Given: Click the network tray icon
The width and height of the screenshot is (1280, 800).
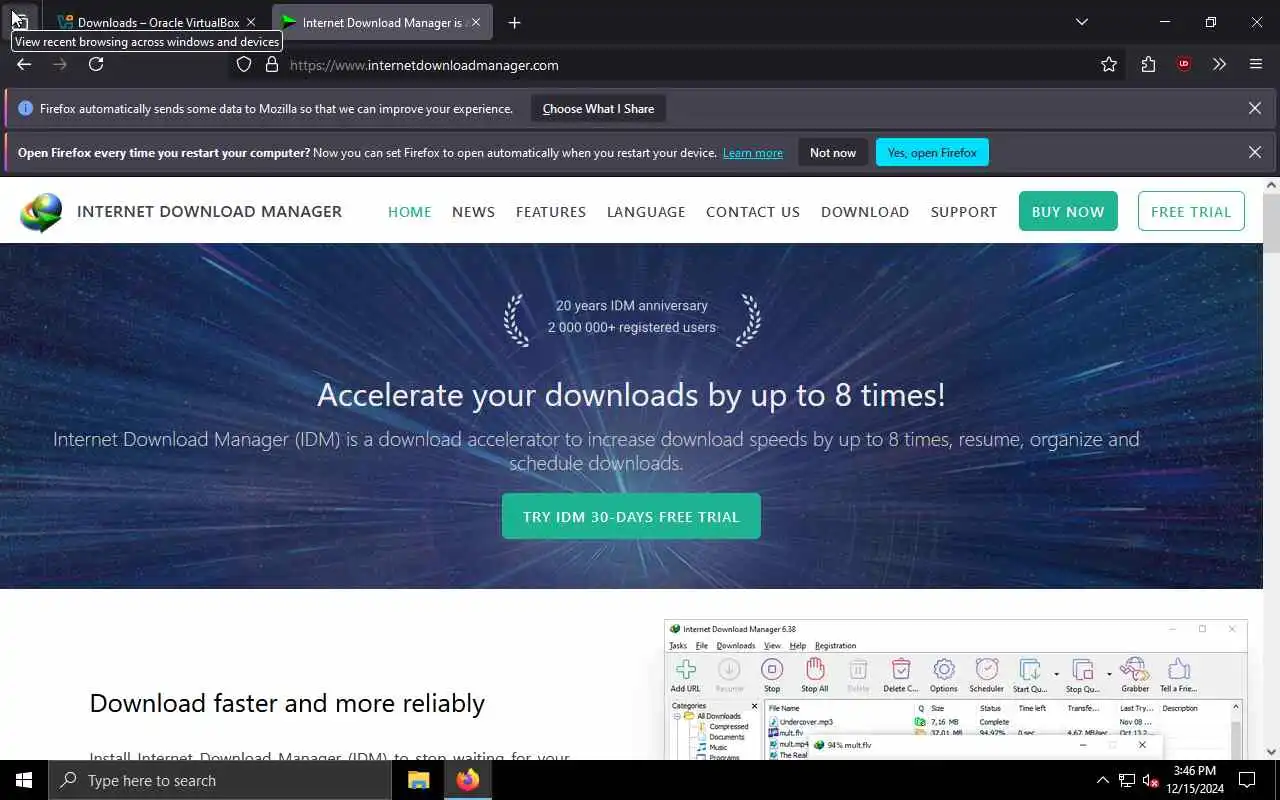Looking at the screenshot, I should (x=1126, y=780).
